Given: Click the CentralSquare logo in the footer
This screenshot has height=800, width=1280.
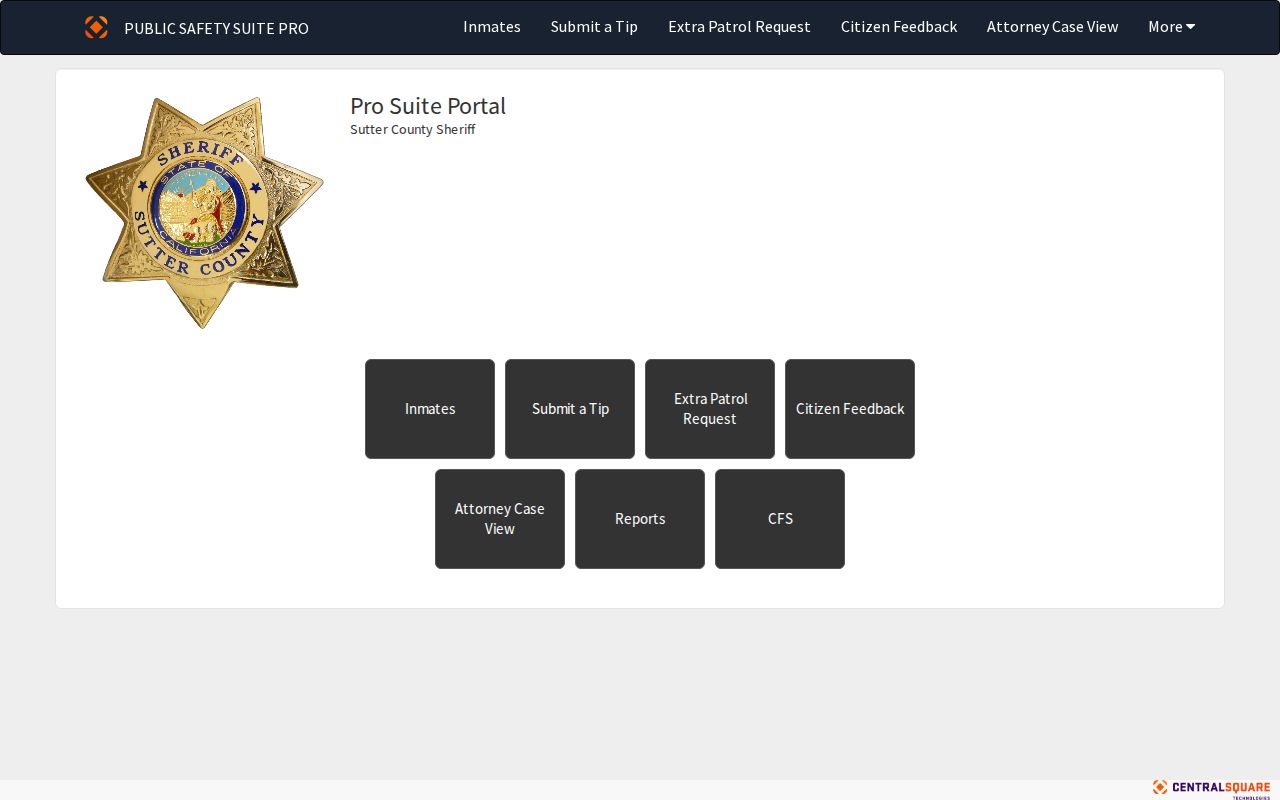Looking at the screenshot, I should point(1211,789).
